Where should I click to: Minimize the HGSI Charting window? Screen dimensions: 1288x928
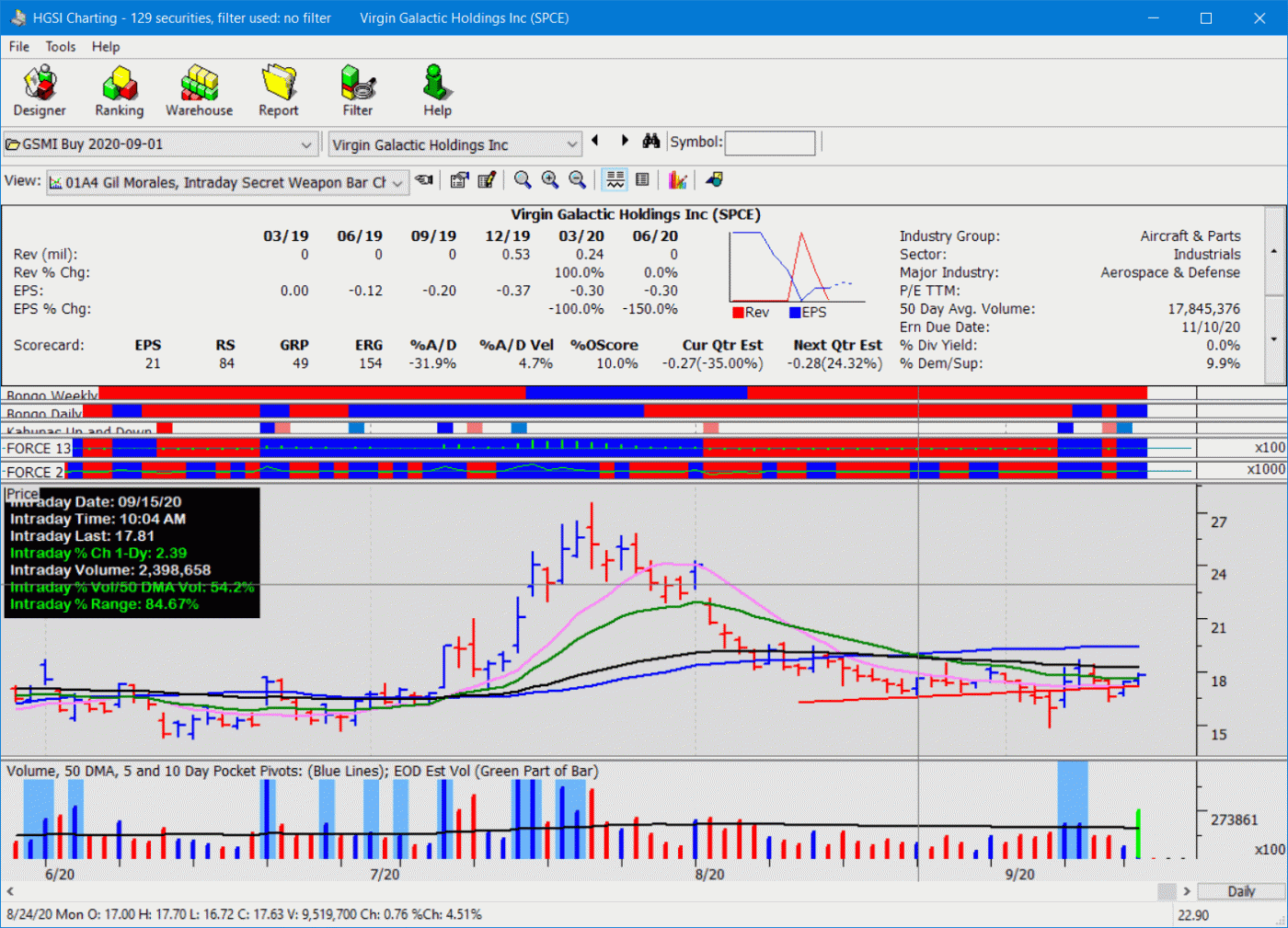pos(1154,17)
